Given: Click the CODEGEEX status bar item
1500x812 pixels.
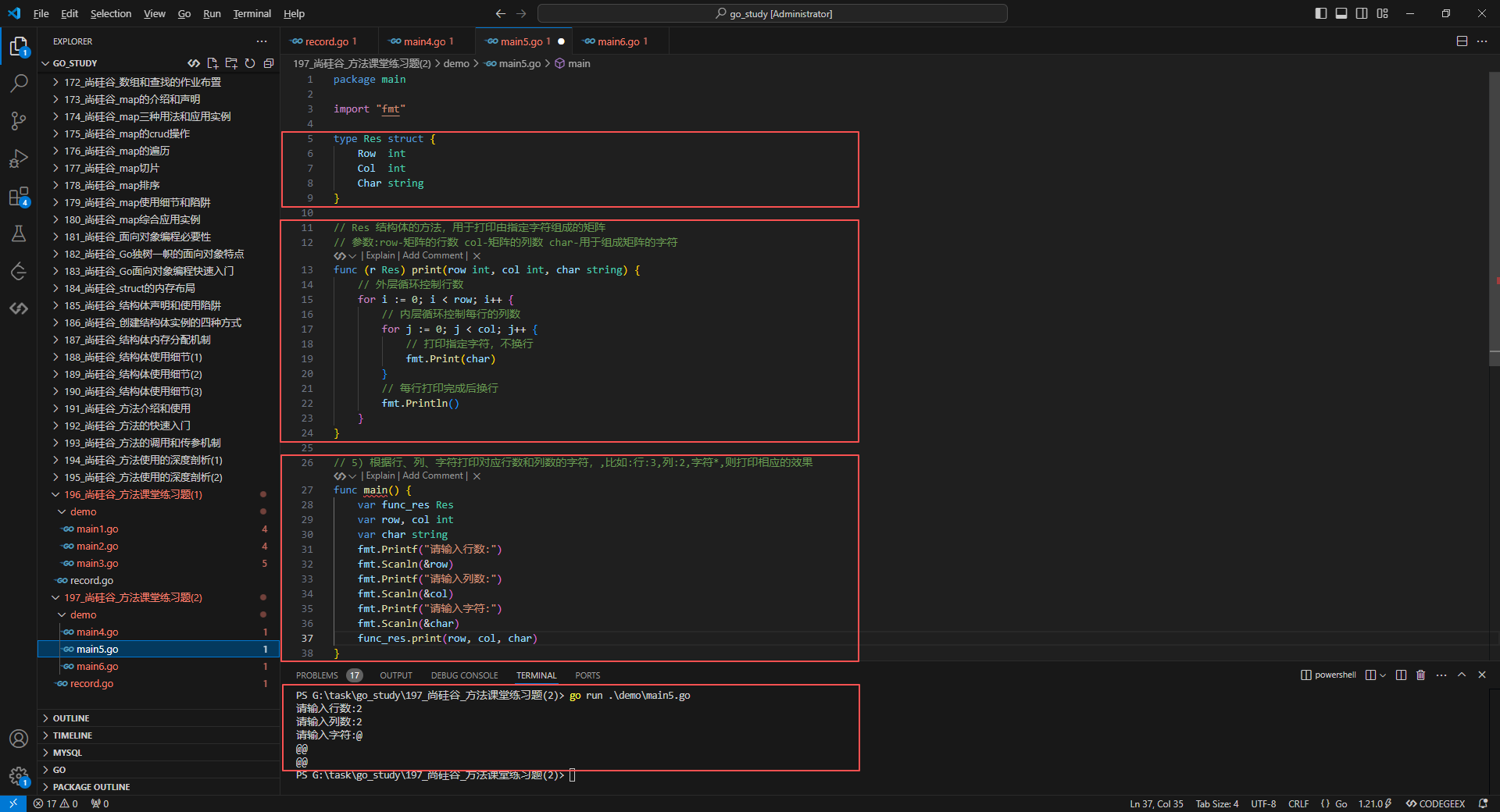Looking at the screenshot, I should coord(1435,803).
